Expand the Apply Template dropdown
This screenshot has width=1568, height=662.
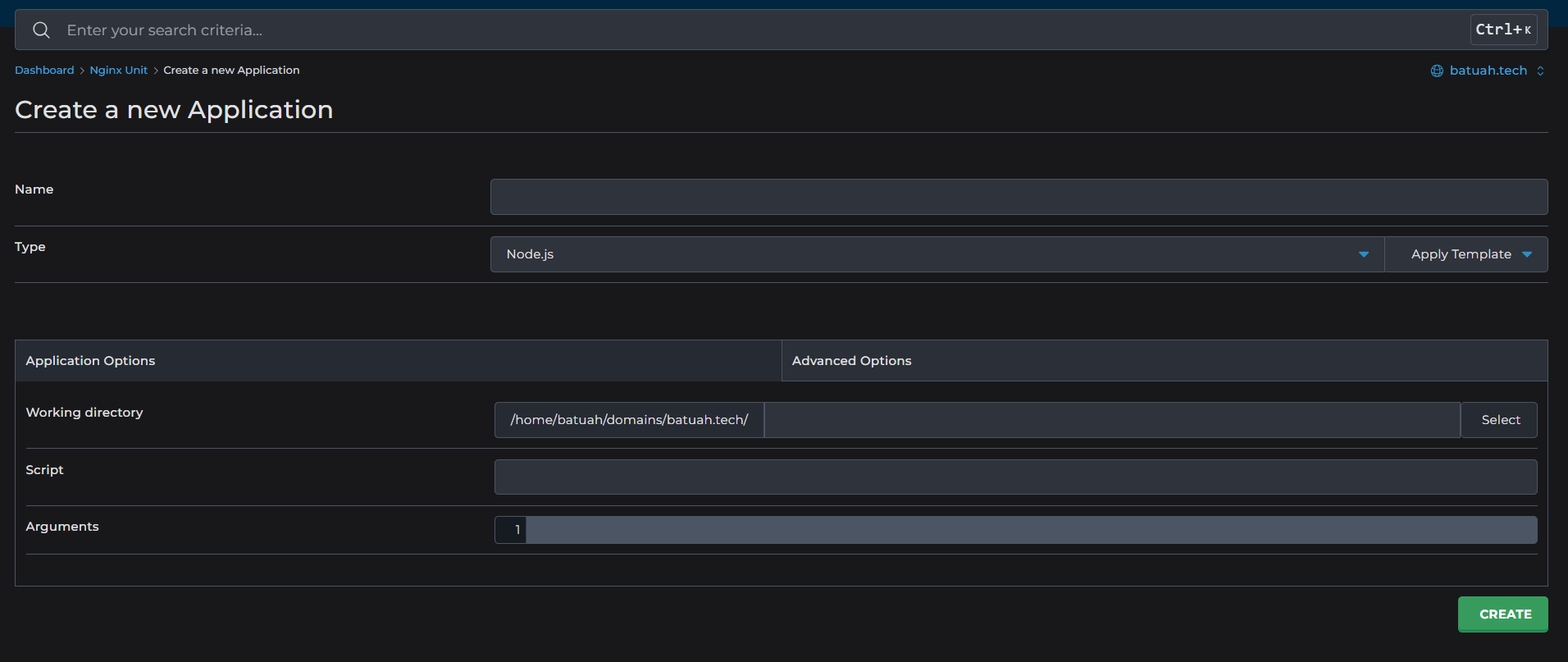pos(1466,254)
